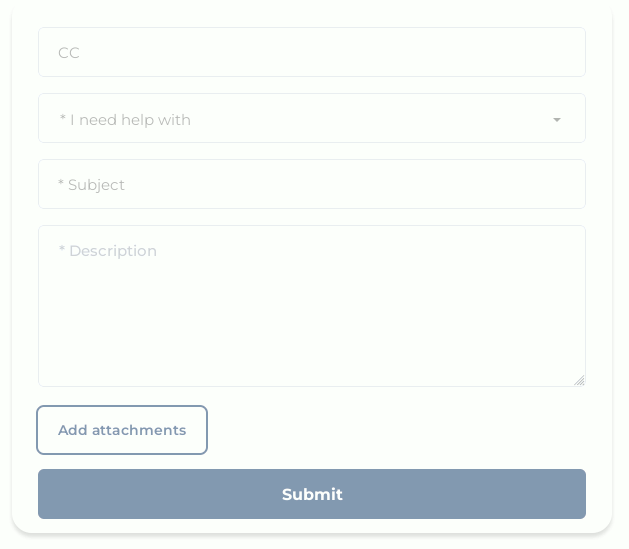Grab the textarea corner resize grip
Viewport: 629px width, 549px height.
579,380
